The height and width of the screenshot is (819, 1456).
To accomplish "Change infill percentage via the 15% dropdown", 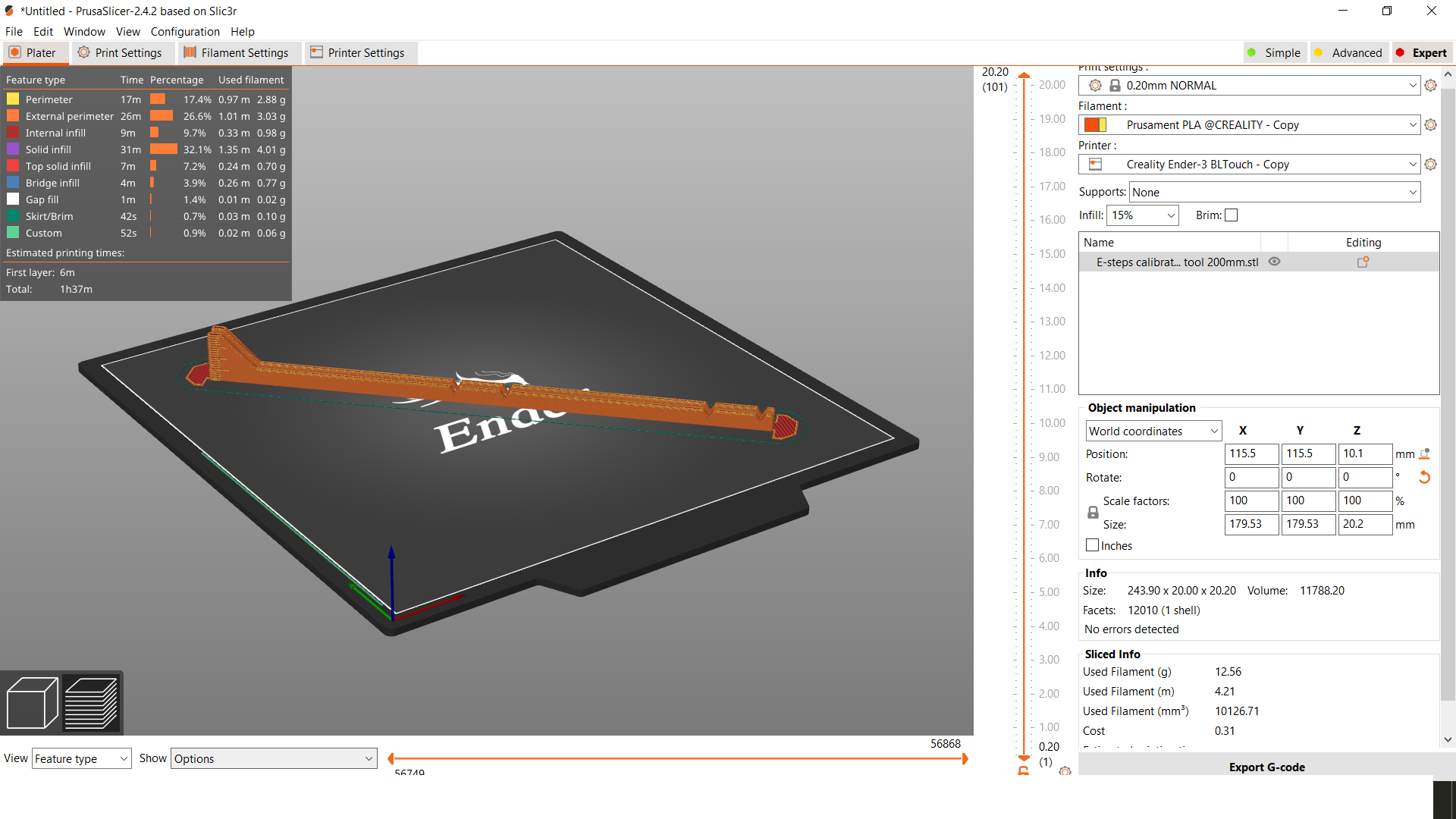I will pos(1142,215).
